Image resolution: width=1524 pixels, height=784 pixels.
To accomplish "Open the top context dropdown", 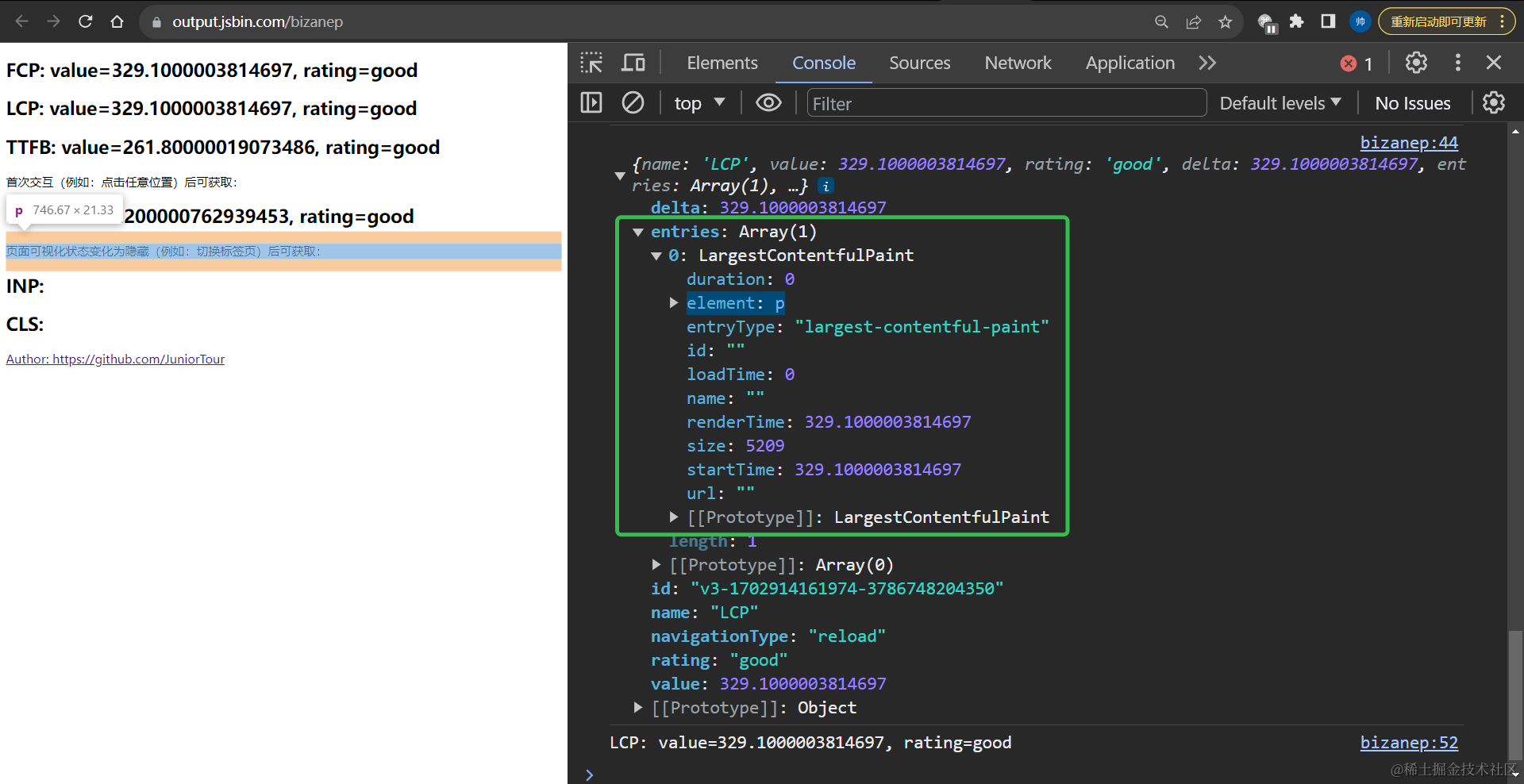I will [699, 103].
